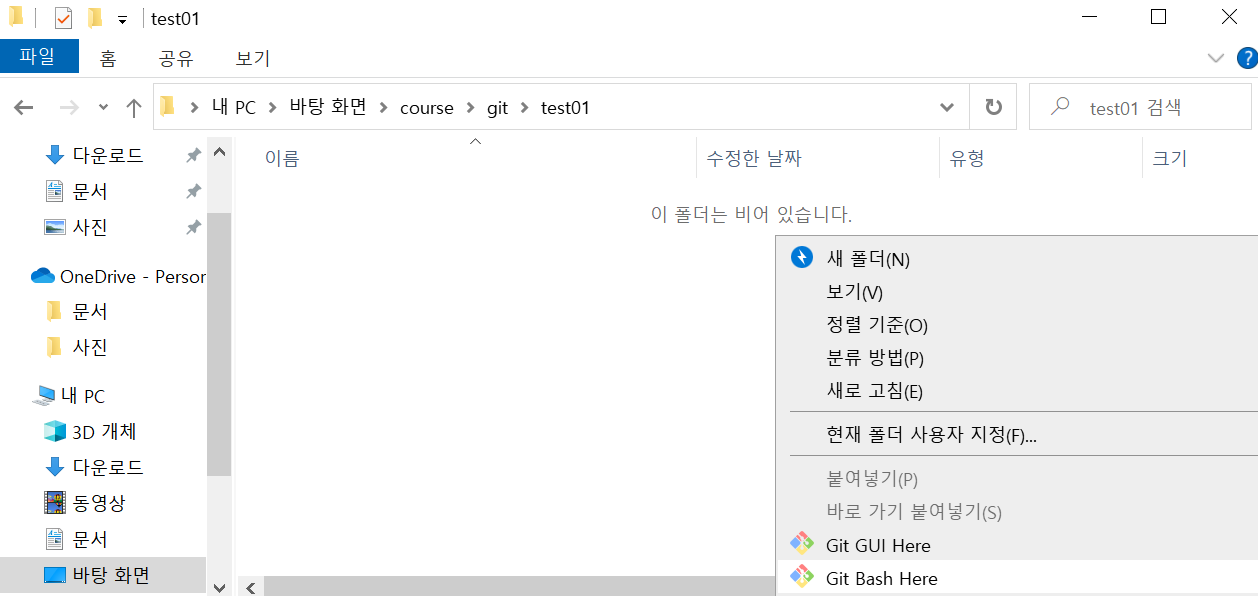
Task: Click the blue 새 폴더 lightning icon
Action: 802,258
